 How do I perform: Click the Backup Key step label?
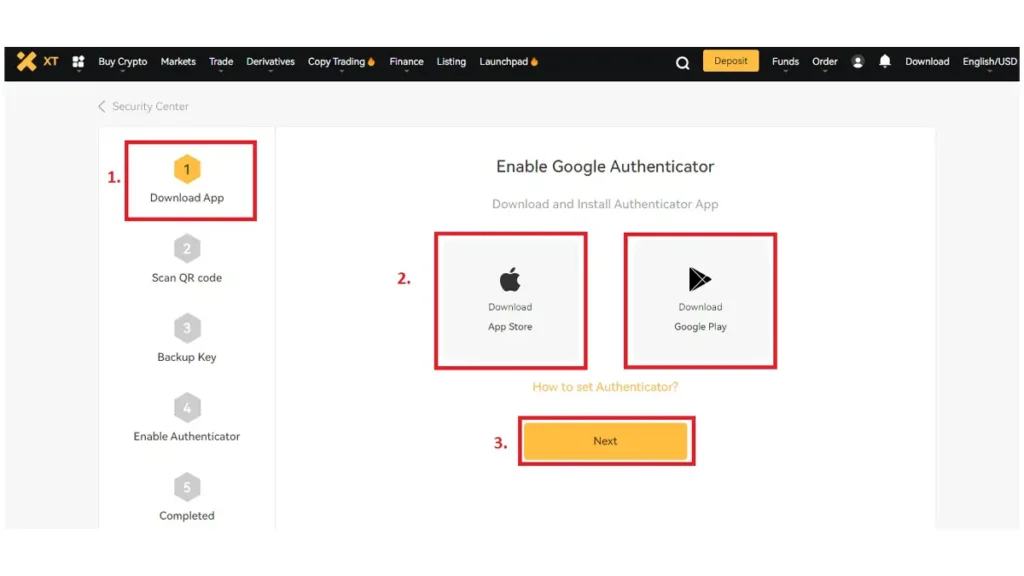(187, 357)
